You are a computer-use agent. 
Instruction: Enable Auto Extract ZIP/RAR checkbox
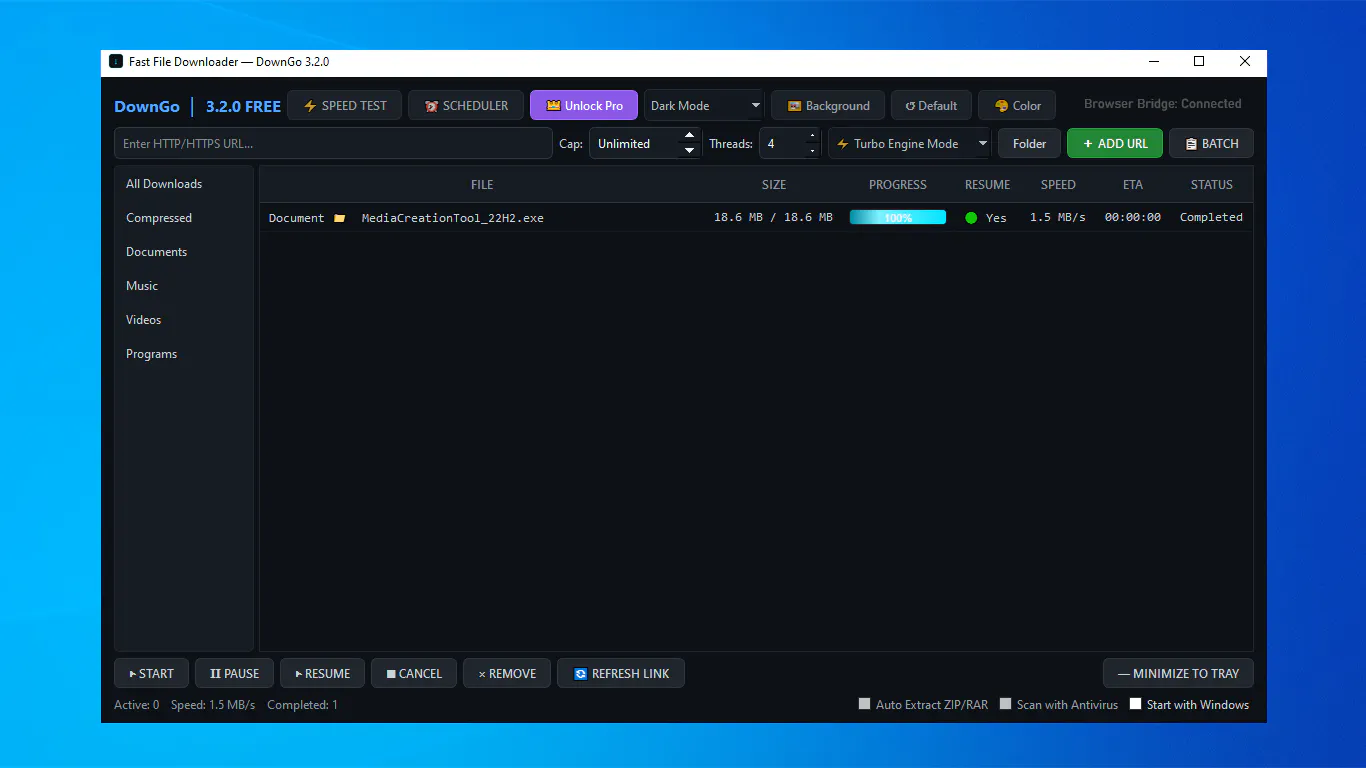[x=864, y=704]
